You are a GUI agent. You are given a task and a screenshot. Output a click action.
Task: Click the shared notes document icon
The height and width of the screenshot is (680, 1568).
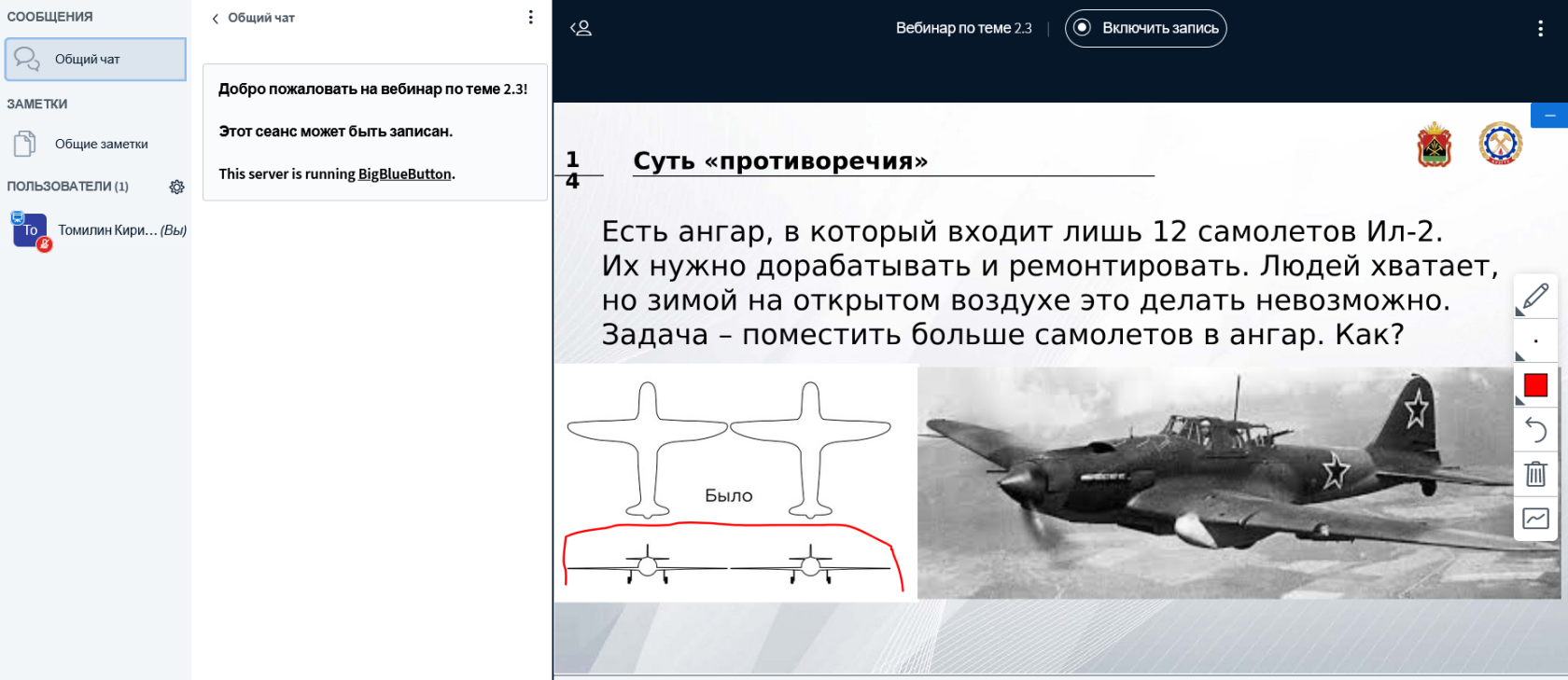tap(25, 144)
